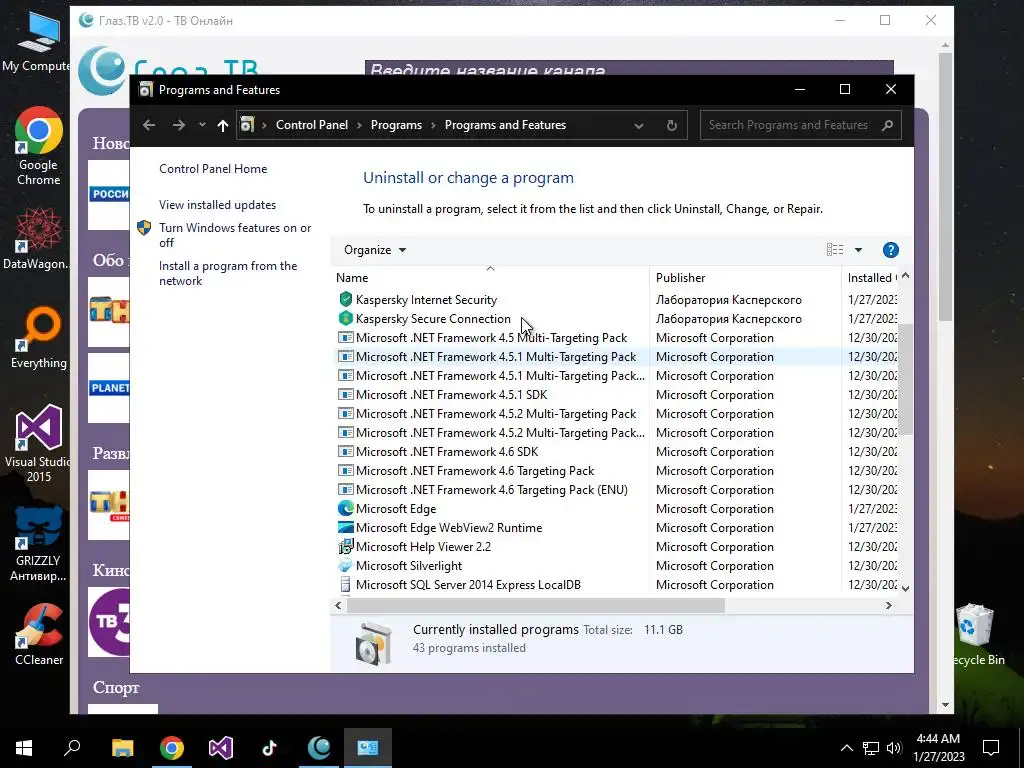Screen dimensions: 1024x768
Task: Select Control Panel taskbar button
Action: point(368,748)
